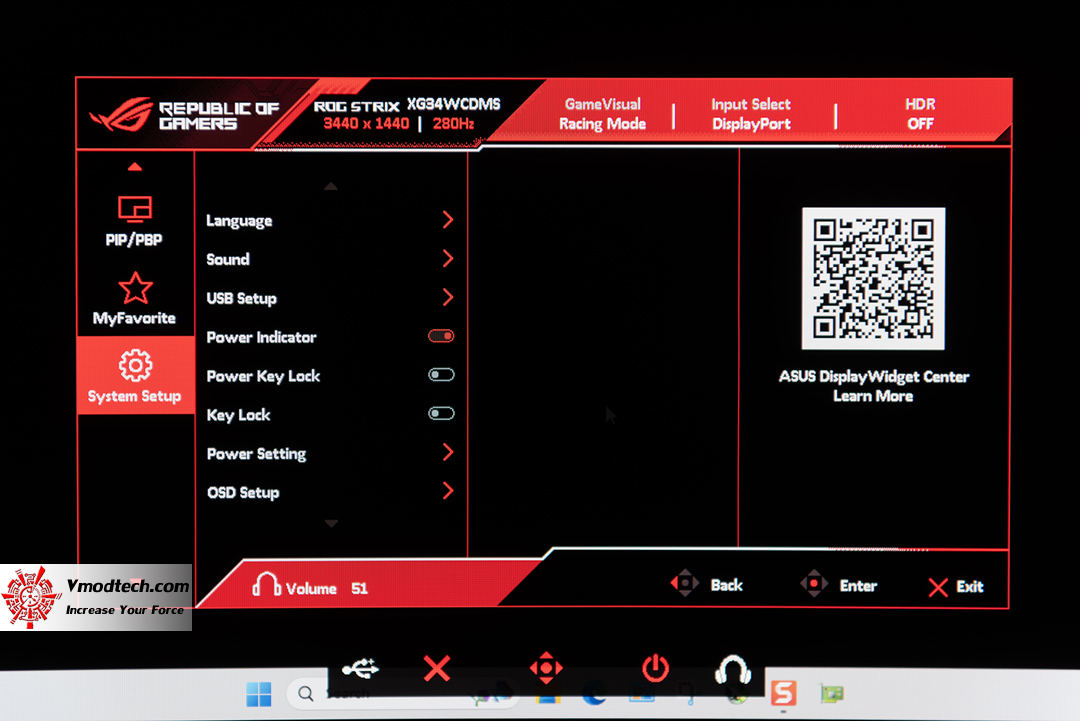The image size is (1080, 721).
Task: Click the headphone shortcut icon on the bottom bar
Action: [x=732, y=669]
